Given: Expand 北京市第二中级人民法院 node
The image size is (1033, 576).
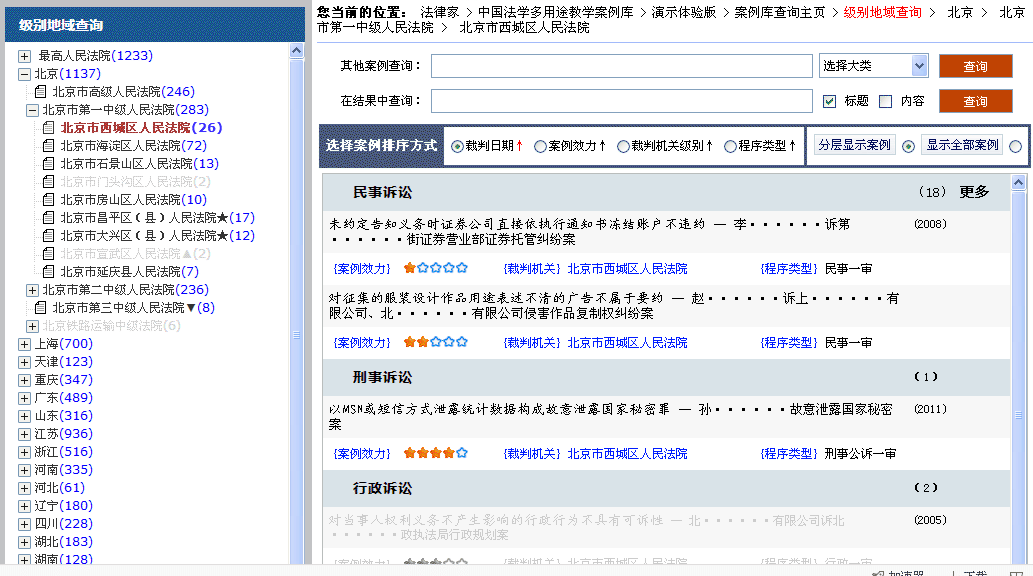Looking at the screenshot, I should pos(32,290).
